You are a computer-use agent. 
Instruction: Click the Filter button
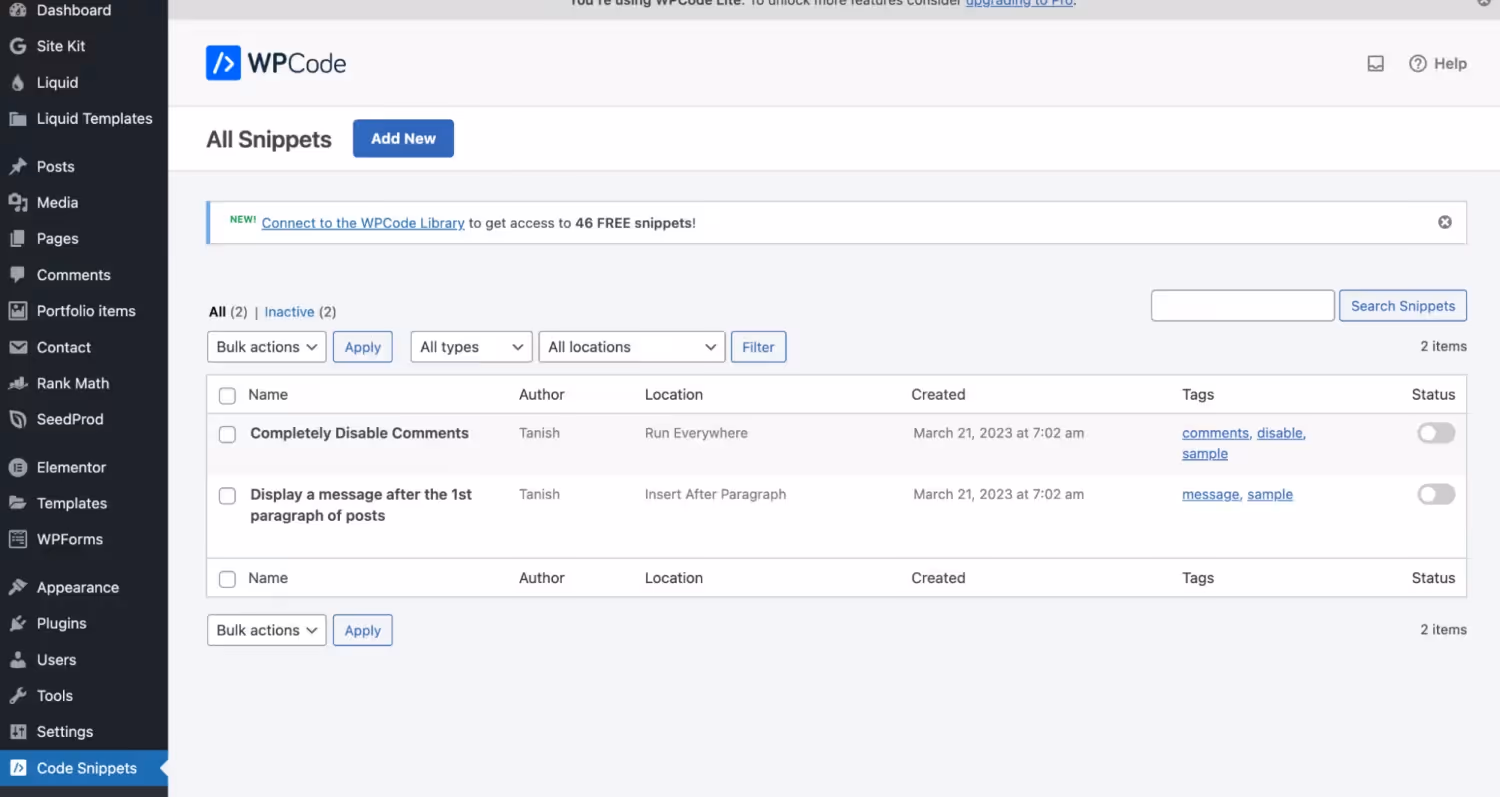pyautogui.click(x=759, y=347)
